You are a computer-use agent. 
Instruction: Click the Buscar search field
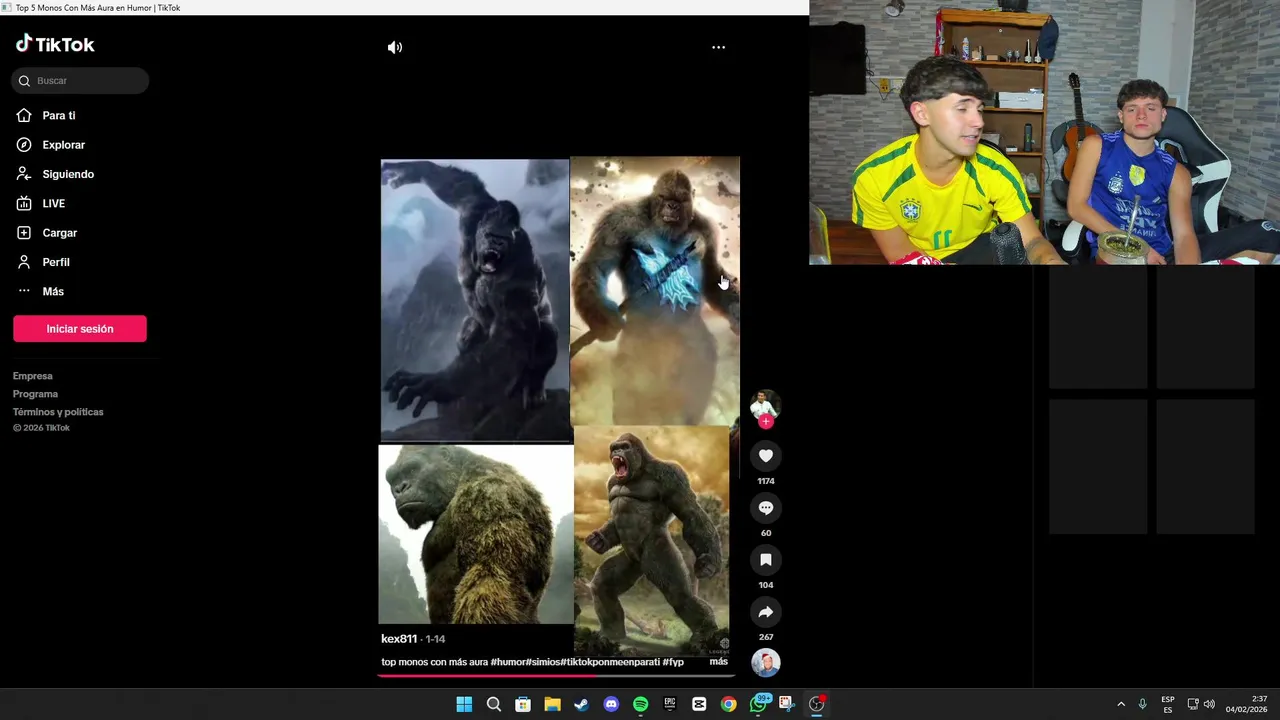click(80, 81)
